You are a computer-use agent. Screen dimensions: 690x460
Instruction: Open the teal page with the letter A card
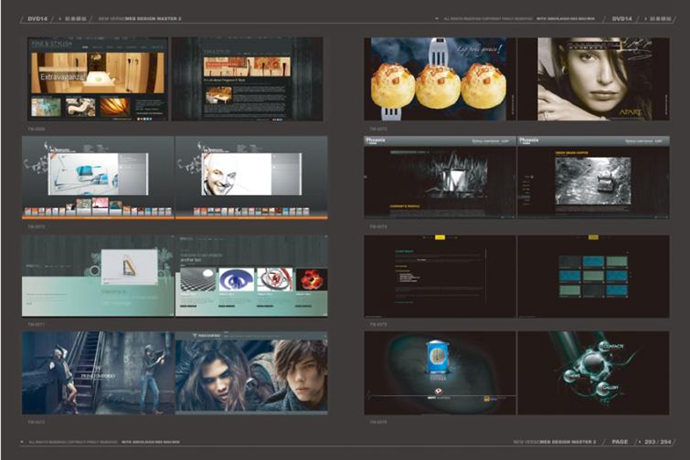tap(98, 276)
